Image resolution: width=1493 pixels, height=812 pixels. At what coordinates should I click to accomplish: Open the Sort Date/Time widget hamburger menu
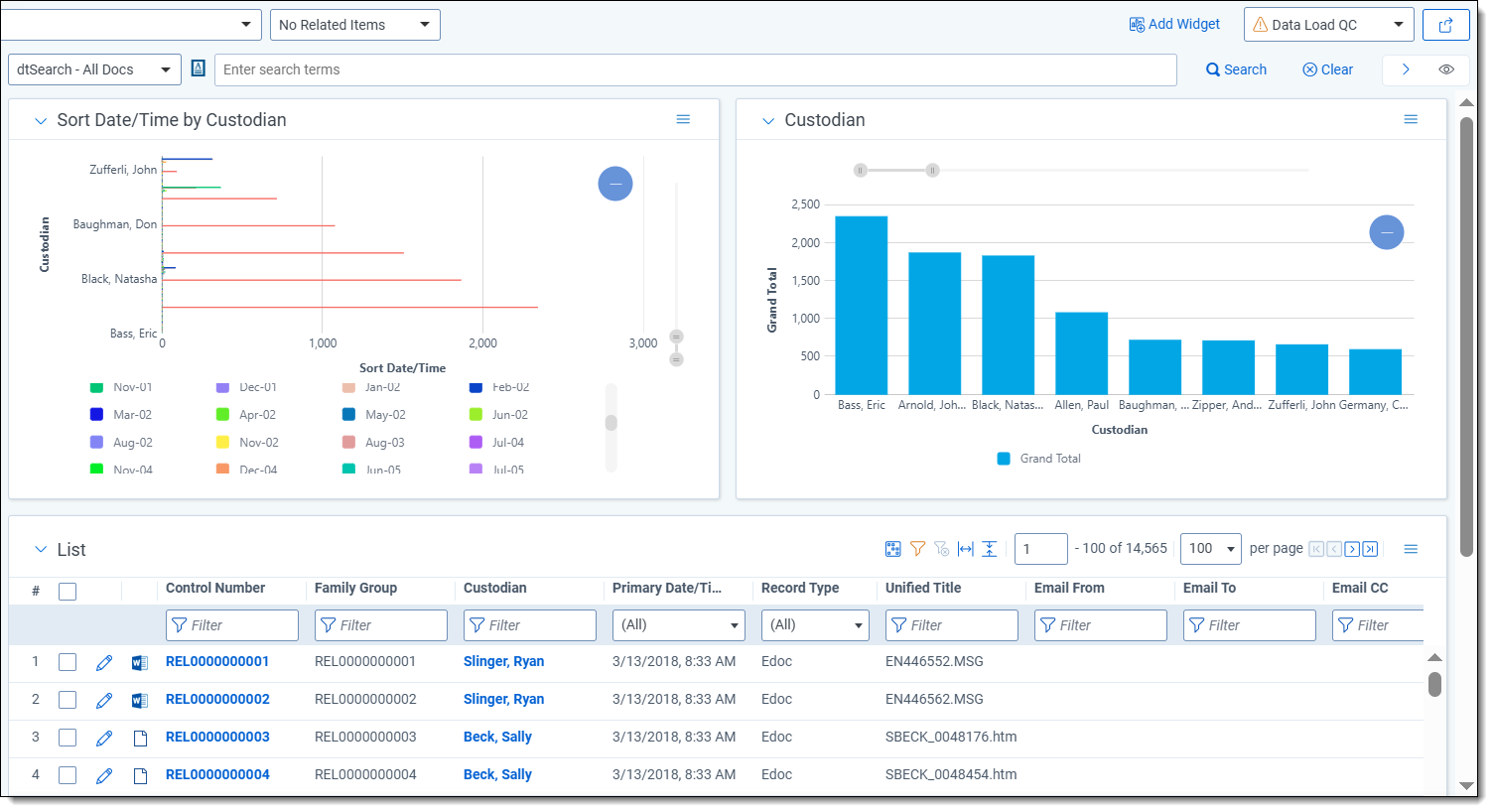(683, 119)
